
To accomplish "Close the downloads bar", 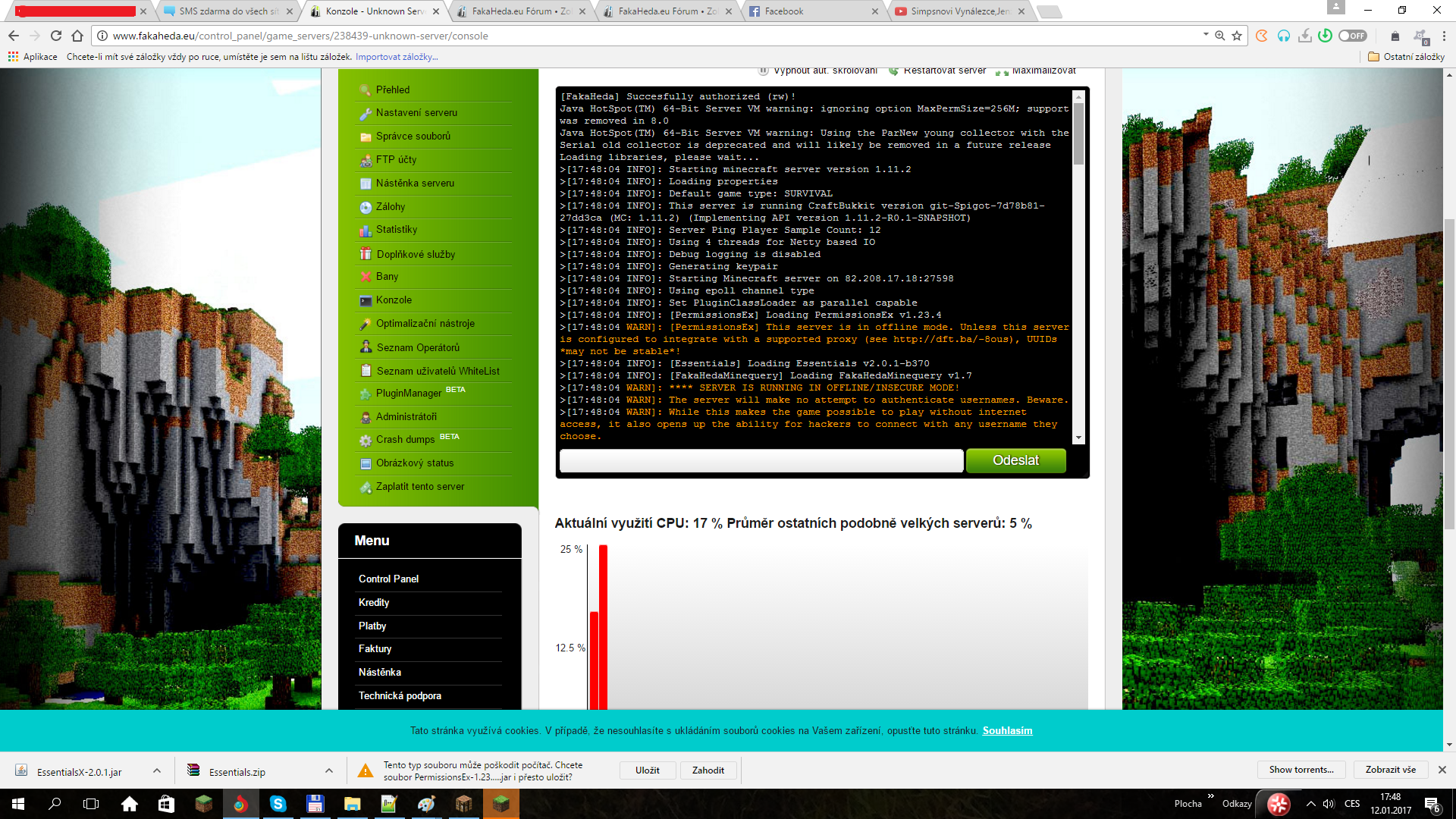I will coord(1442,770).
